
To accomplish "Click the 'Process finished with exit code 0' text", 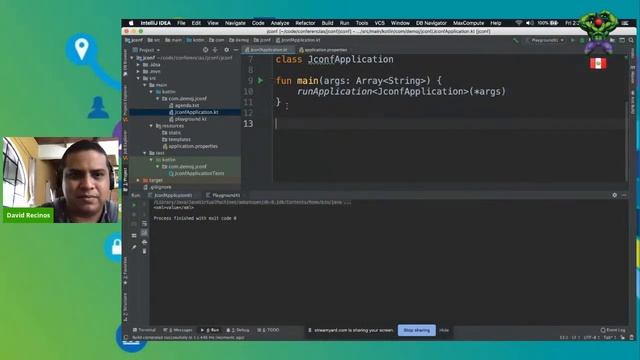I will (x=195, y=218).
